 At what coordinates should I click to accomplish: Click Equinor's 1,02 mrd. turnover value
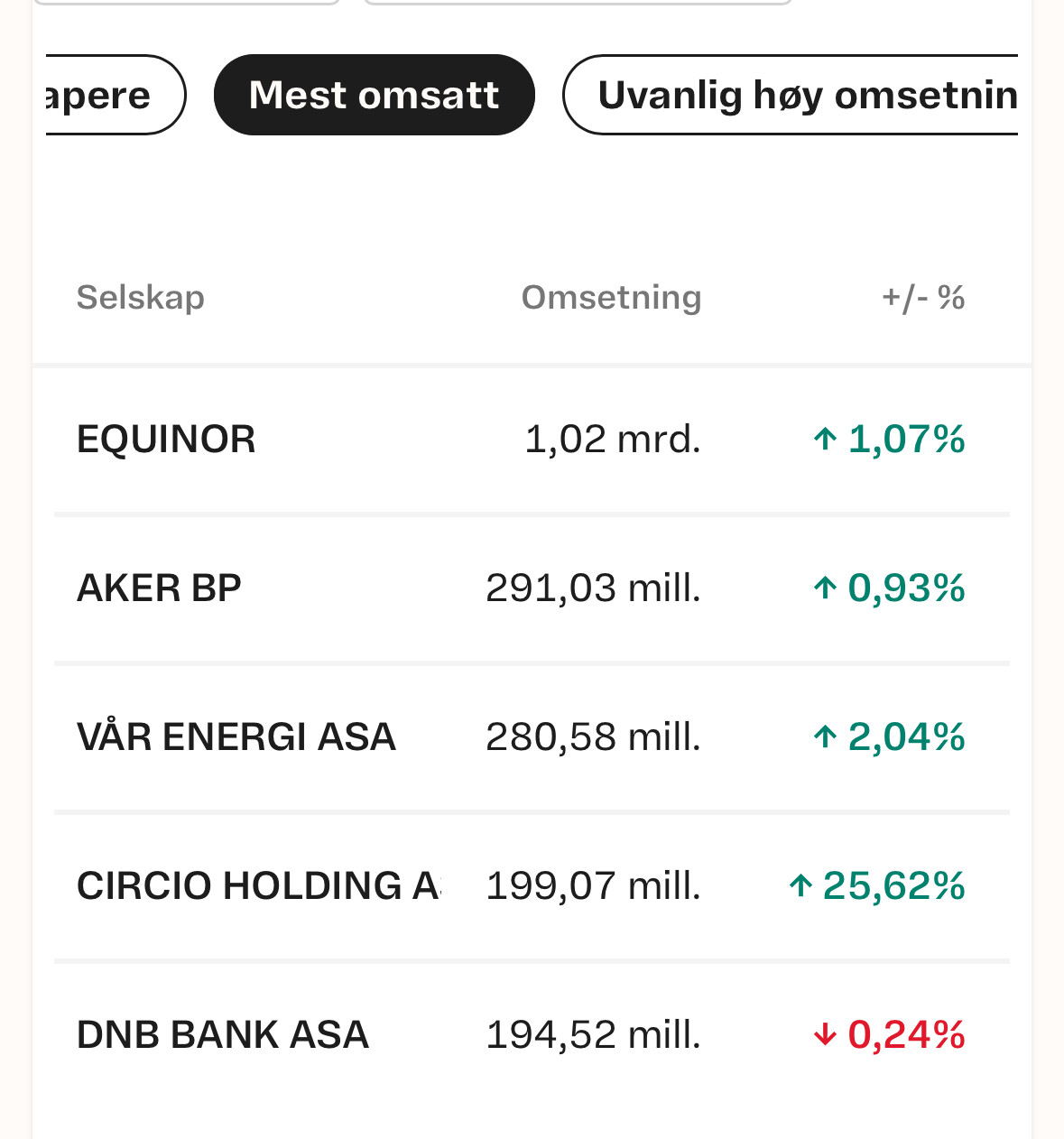(x=613, y=440)
